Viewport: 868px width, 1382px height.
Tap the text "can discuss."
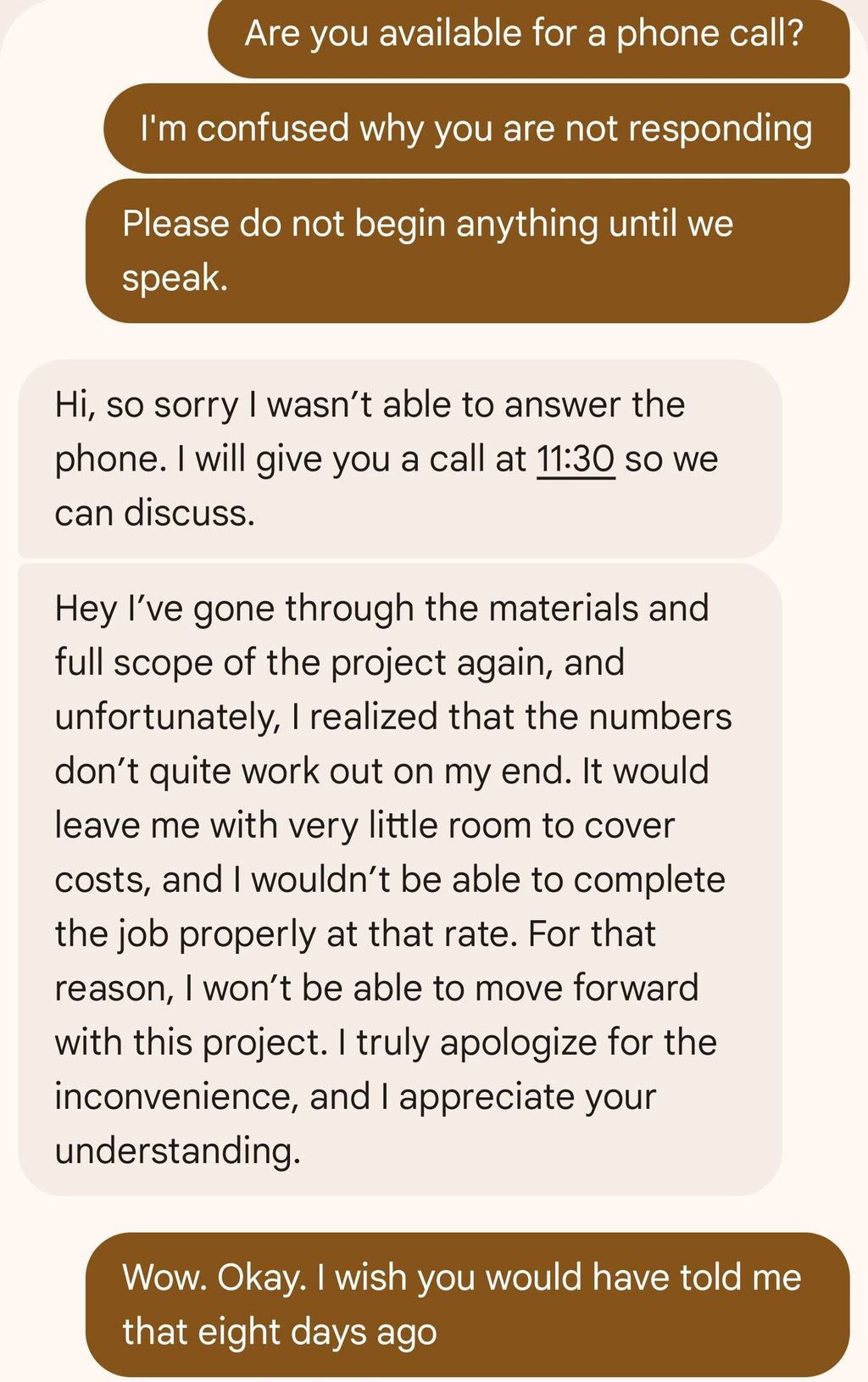pos(155,513)
